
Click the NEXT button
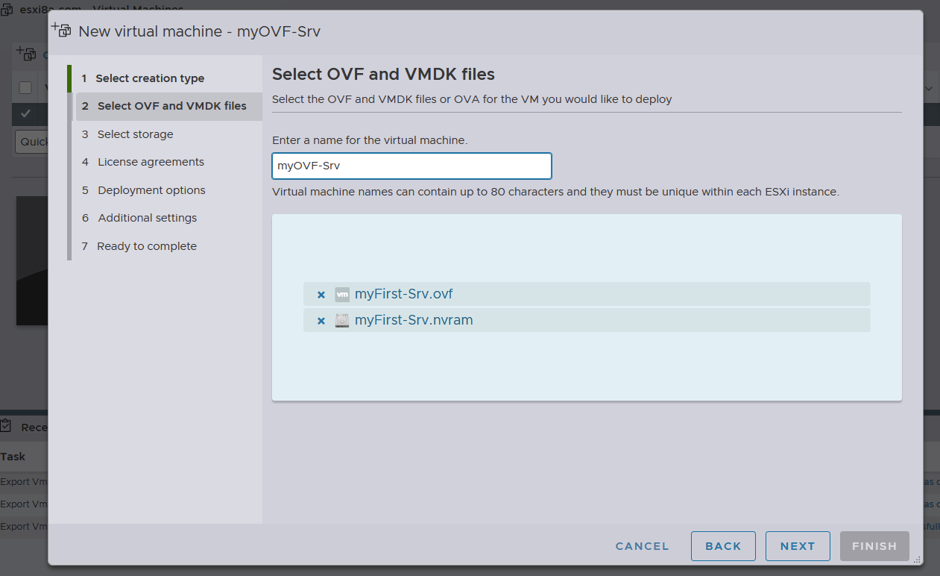(x=797, y=546)
